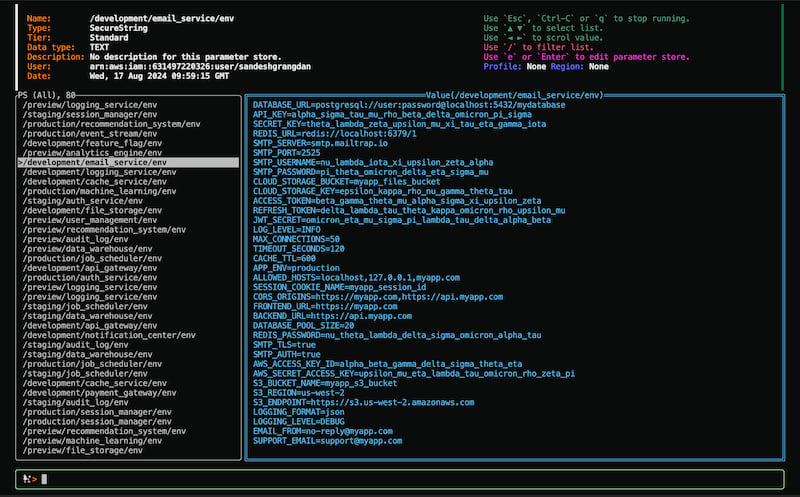Click the SMTP_PORT=2525 line
800x497 pixels.
pos(287,153)
